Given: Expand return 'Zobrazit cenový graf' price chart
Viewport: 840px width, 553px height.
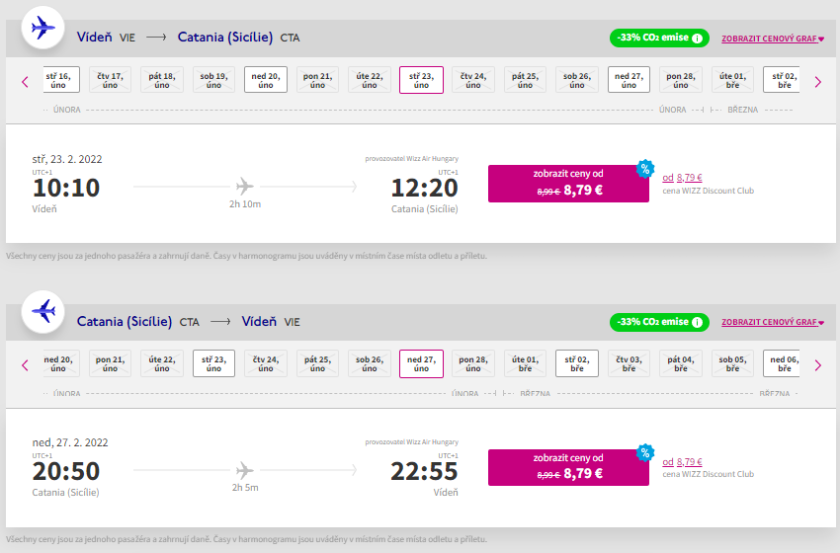Looking at the screenshot, I should (771, 323).
